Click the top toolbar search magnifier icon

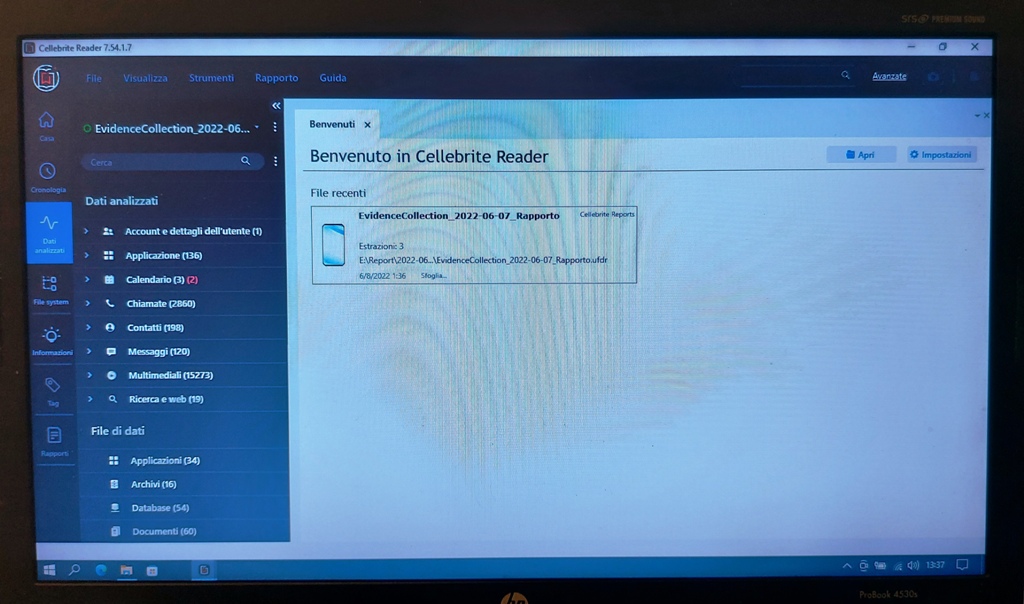(846, 75)
